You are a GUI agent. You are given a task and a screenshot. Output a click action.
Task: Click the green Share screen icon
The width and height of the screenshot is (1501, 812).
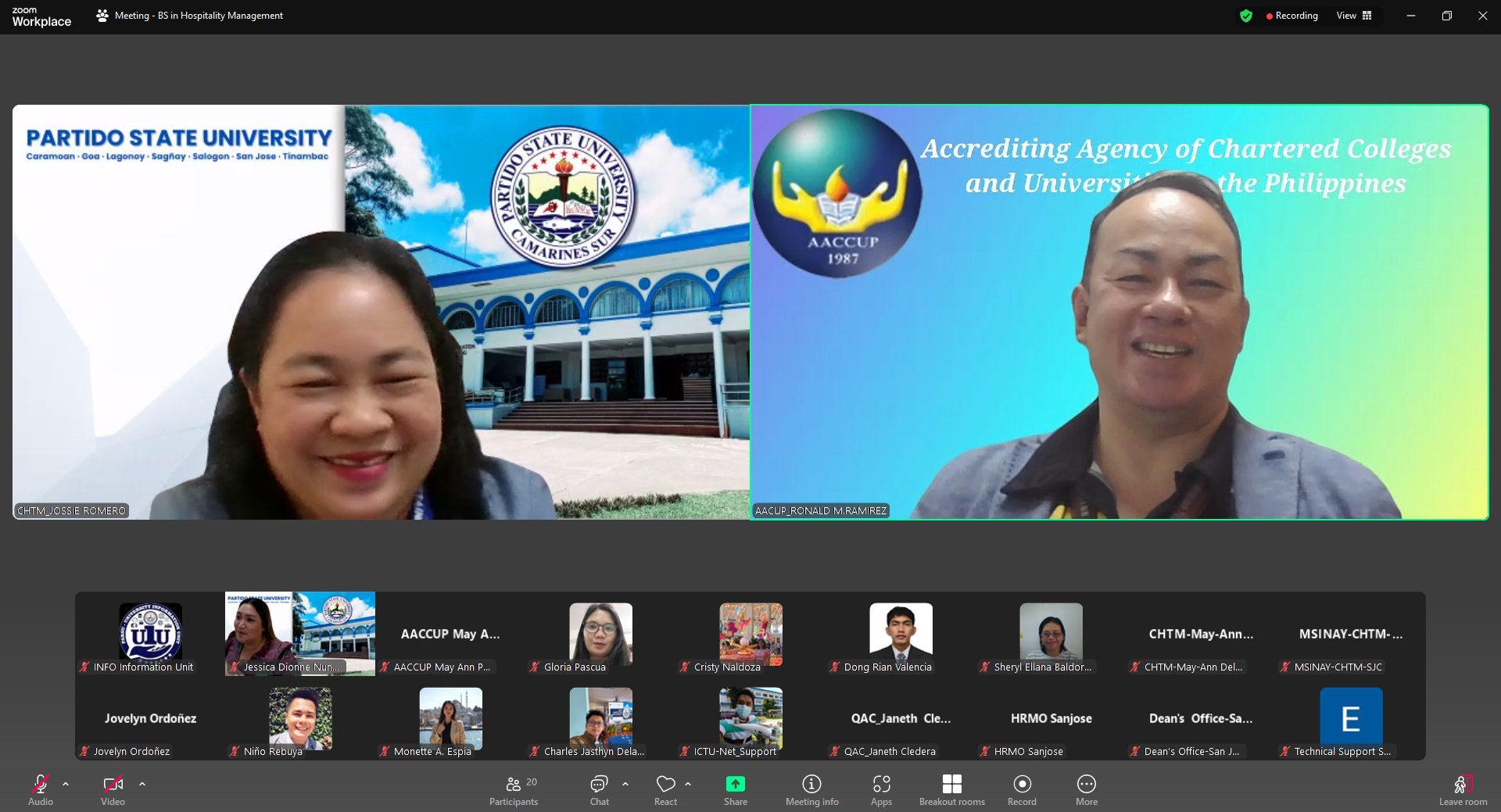(736, 783)
